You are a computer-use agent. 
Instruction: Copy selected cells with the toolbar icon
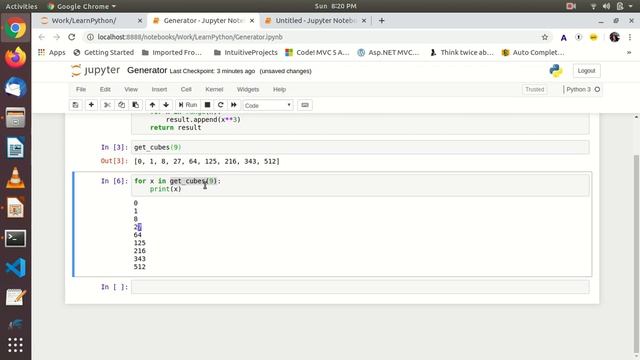pos(121,105)
